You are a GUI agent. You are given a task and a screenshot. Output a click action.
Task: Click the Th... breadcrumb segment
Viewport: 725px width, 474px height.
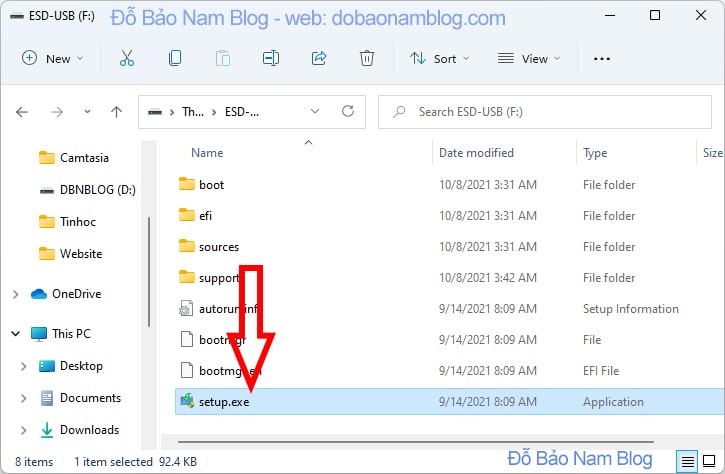point(192,112)
